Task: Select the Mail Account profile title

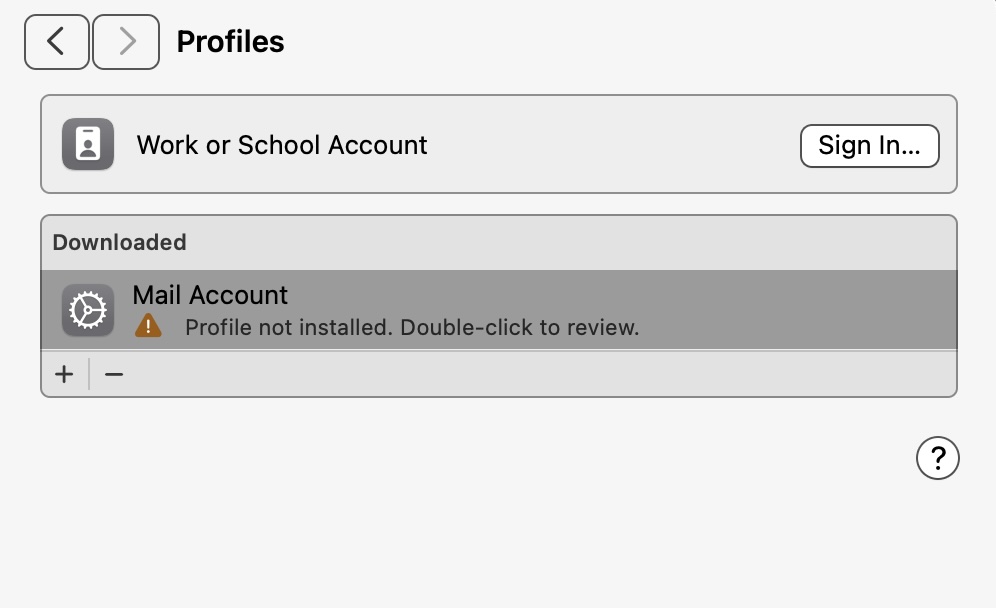Action: click(x=210, y=295)
